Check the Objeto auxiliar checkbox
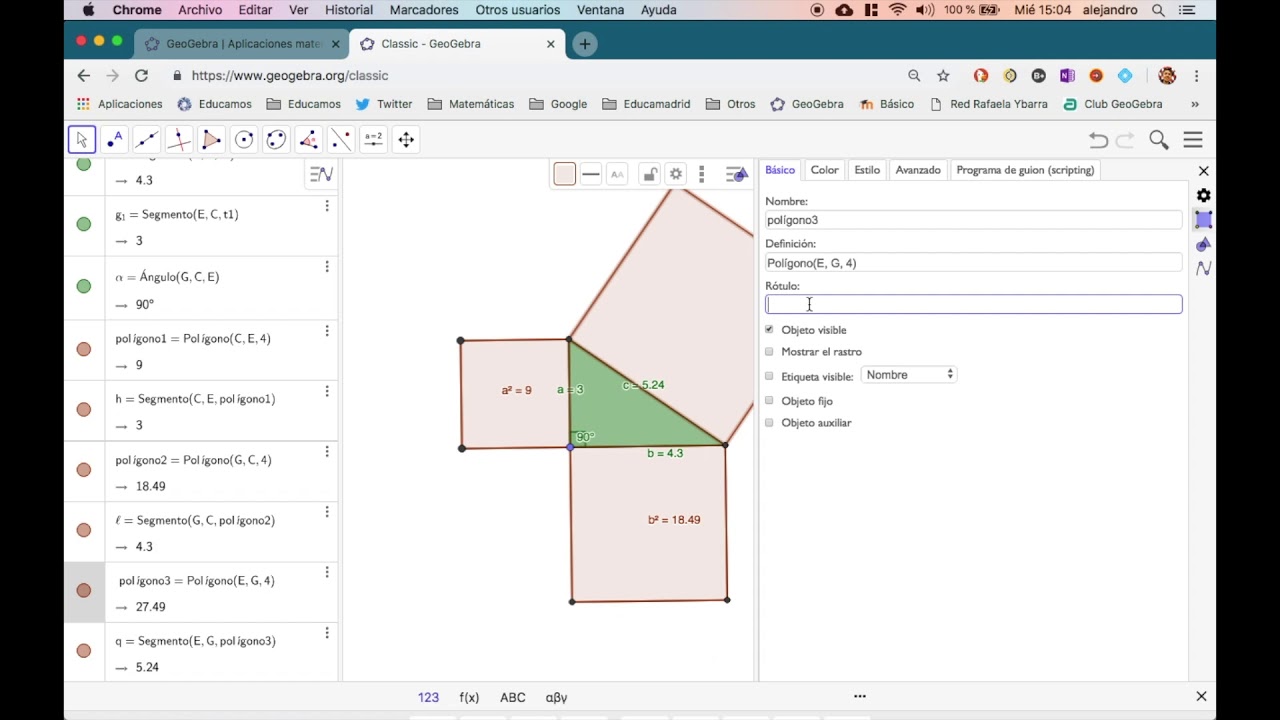Viewport: 1280px width, 720px height. 769,423
